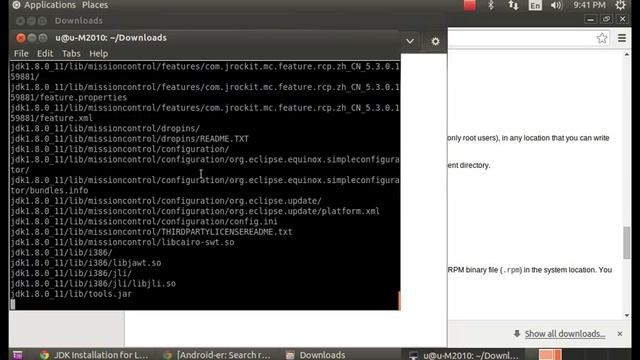Open the terminal Edit menu
This screenshot has width=640, height=360.
[x=45, y=53]
